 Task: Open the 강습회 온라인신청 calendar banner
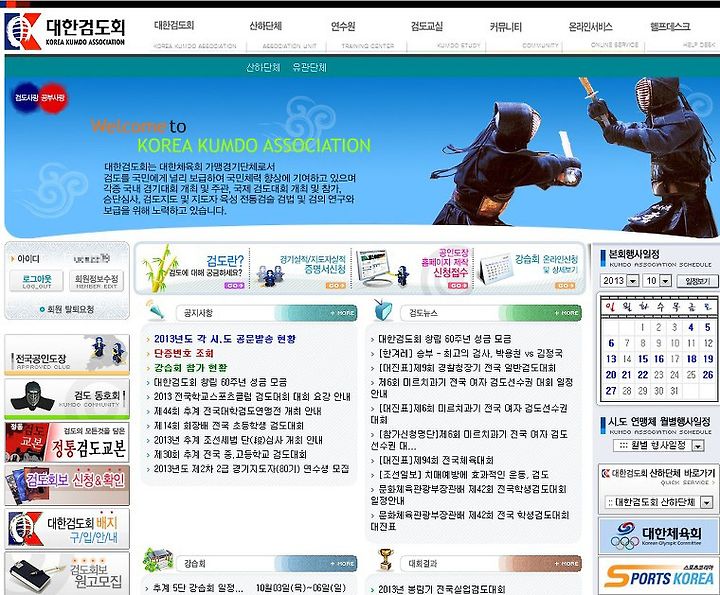pos(529,270)
